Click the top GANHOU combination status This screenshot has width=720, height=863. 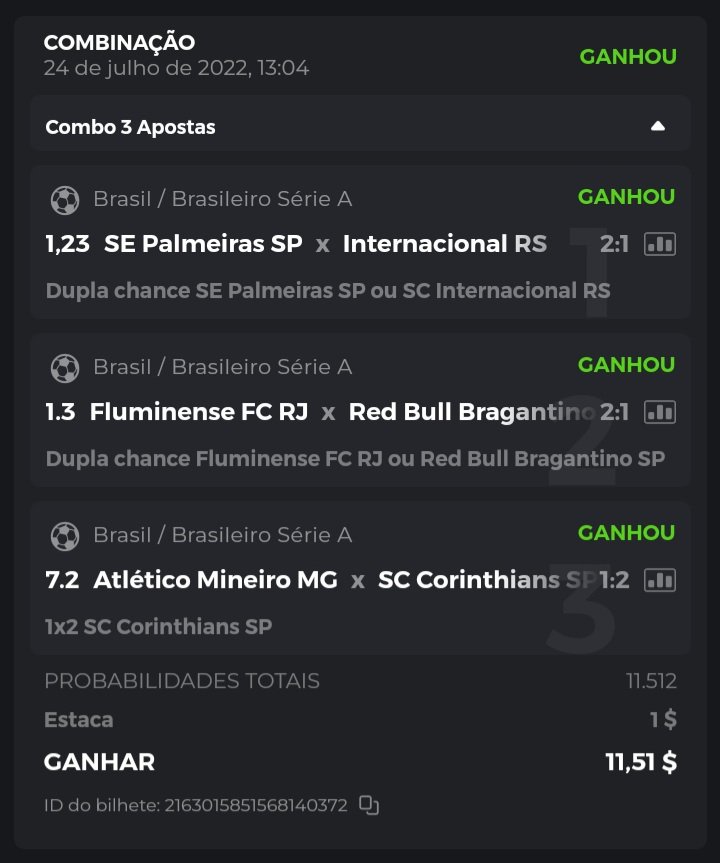(x=628, y=57)
